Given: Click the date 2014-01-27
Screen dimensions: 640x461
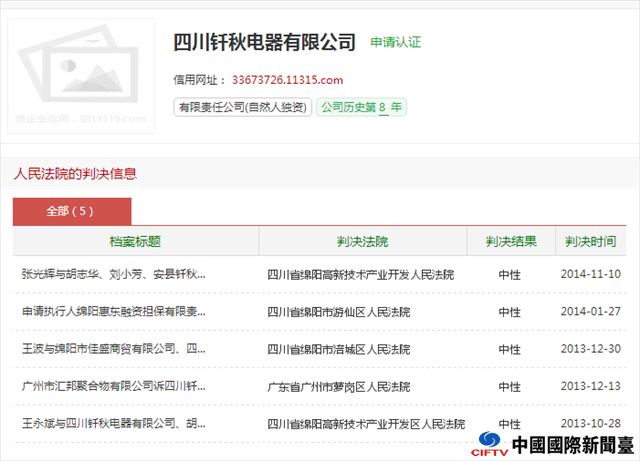Looking at the screenshot, I should pos(591,312).
